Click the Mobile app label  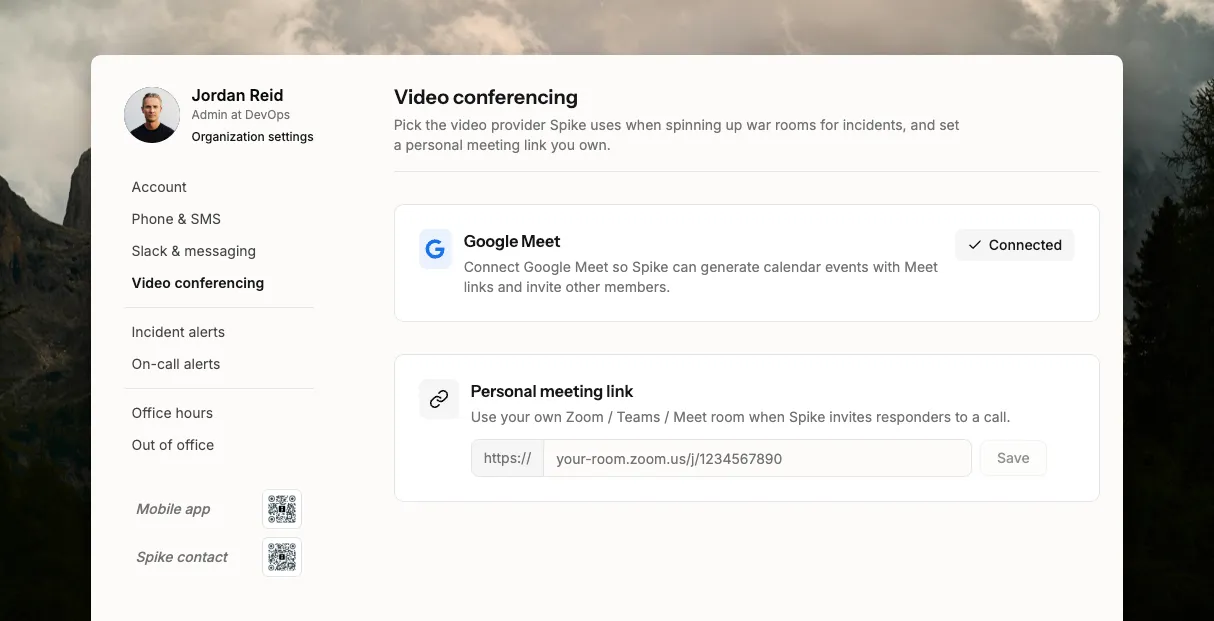[x=173, y=509]
